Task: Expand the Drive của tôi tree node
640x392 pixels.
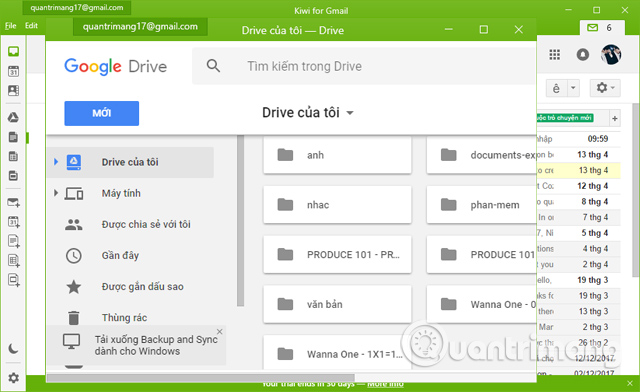Action: 56,162
